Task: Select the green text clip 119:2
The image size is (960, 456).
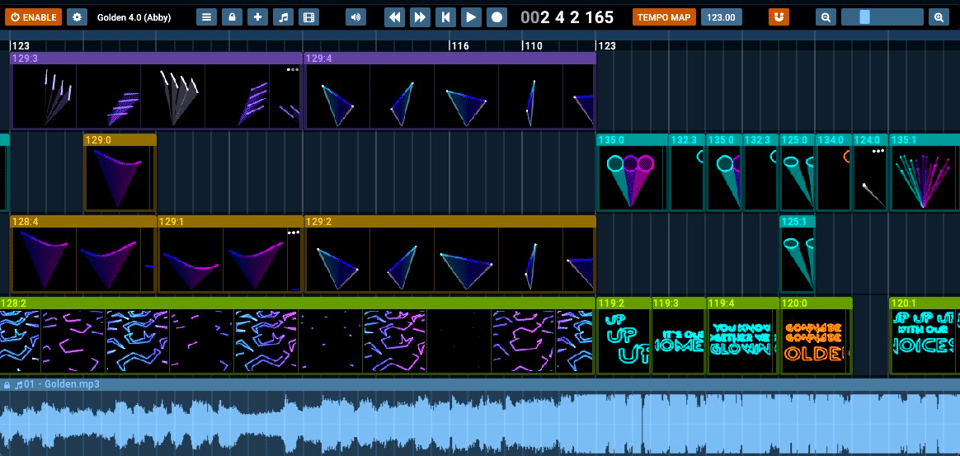Action: [x=623, y=336]
